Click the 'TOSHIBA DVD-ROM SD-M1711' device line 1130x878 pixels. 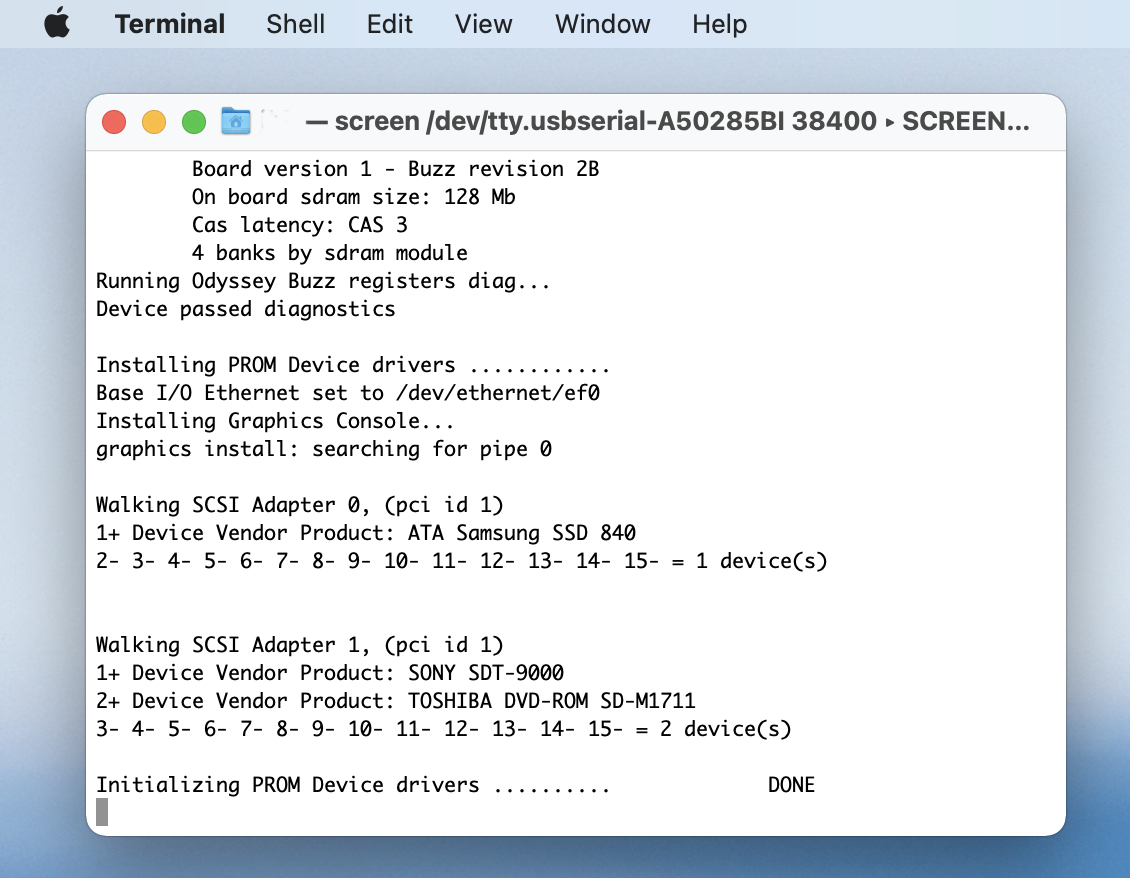(x=396, y=701)
